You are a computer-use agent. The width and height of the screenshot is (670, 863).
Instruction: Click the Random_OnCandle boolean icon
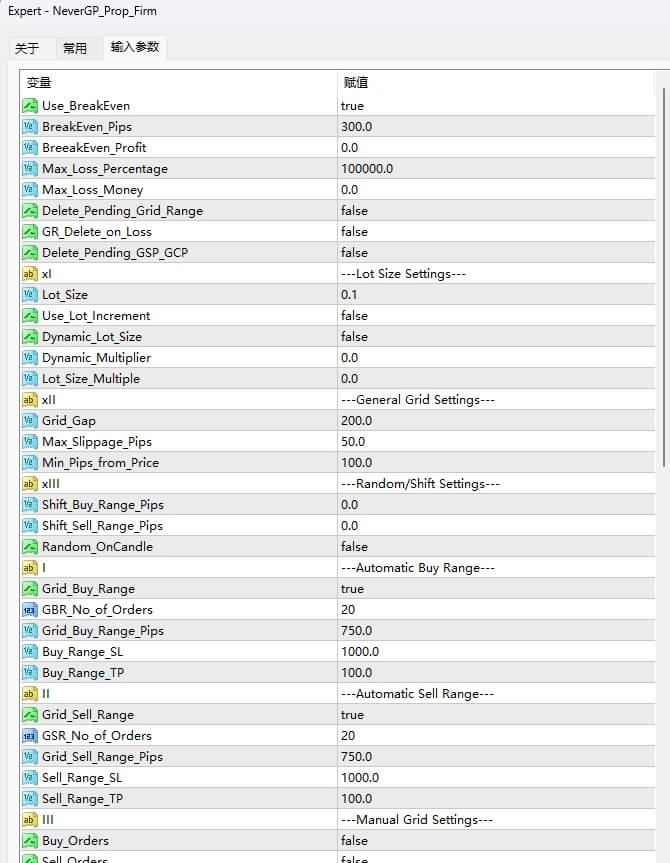coord(30,547)
